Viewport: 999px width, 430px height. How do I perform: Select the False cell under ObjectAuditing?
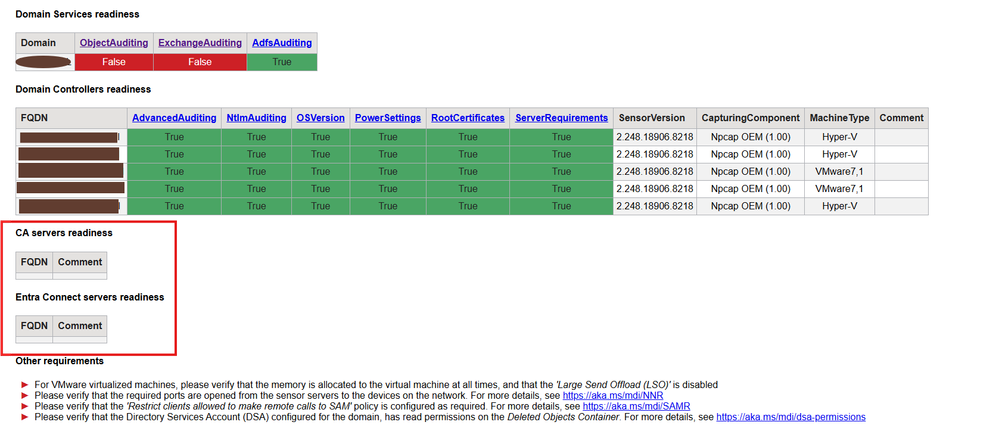pyautogui.click(x=114, y=62)
